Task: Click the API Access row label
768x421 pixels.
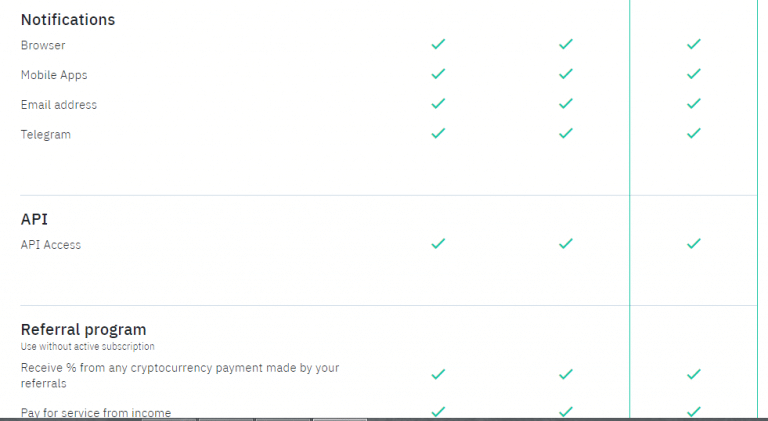Action: coord(51,245)
